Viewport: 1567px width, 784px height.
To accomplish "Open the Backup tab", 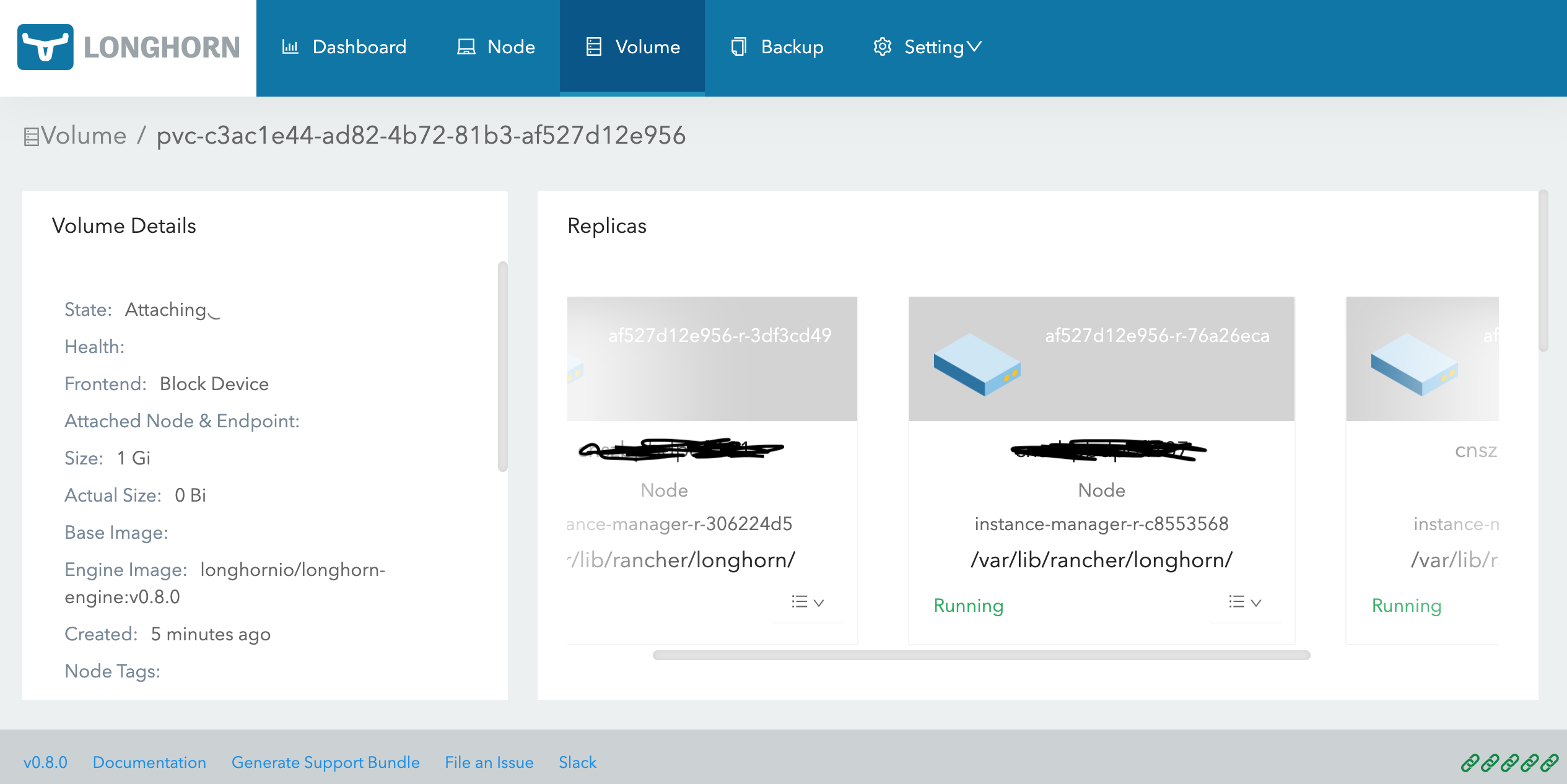I will pos(792,47).
